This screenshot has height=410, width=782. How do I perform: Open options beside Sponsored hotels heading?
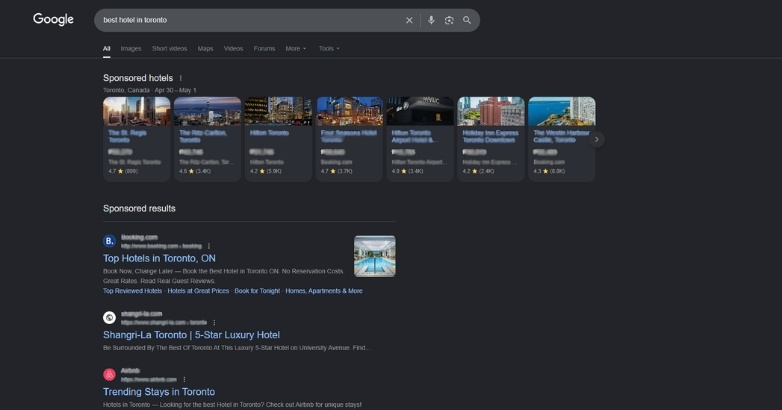point(181,78)
